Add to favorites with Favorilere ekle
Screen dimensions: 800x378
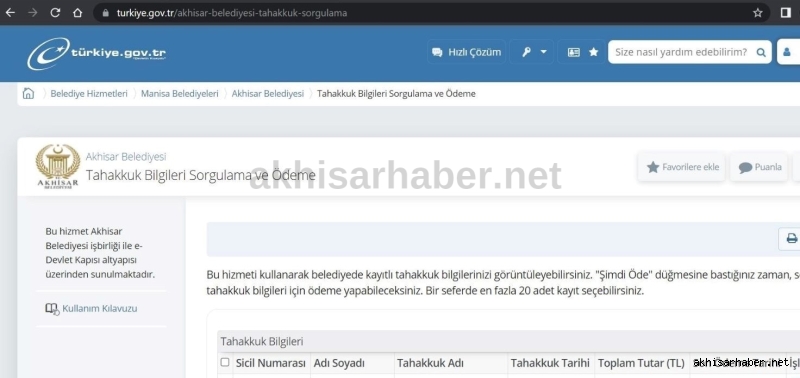coord(682,167)
